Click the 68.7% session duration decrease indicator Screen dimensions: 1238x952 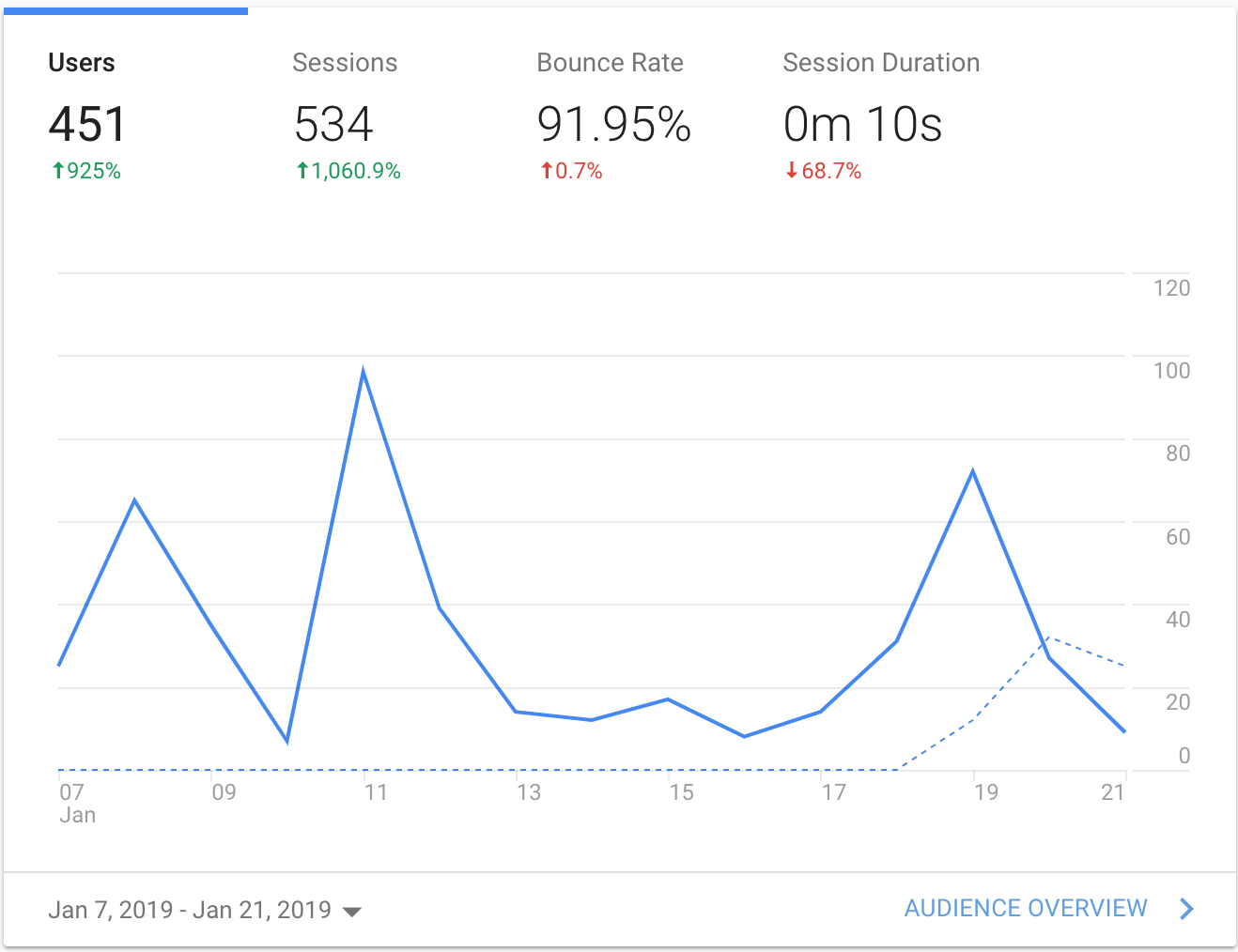tap(823, 171)
